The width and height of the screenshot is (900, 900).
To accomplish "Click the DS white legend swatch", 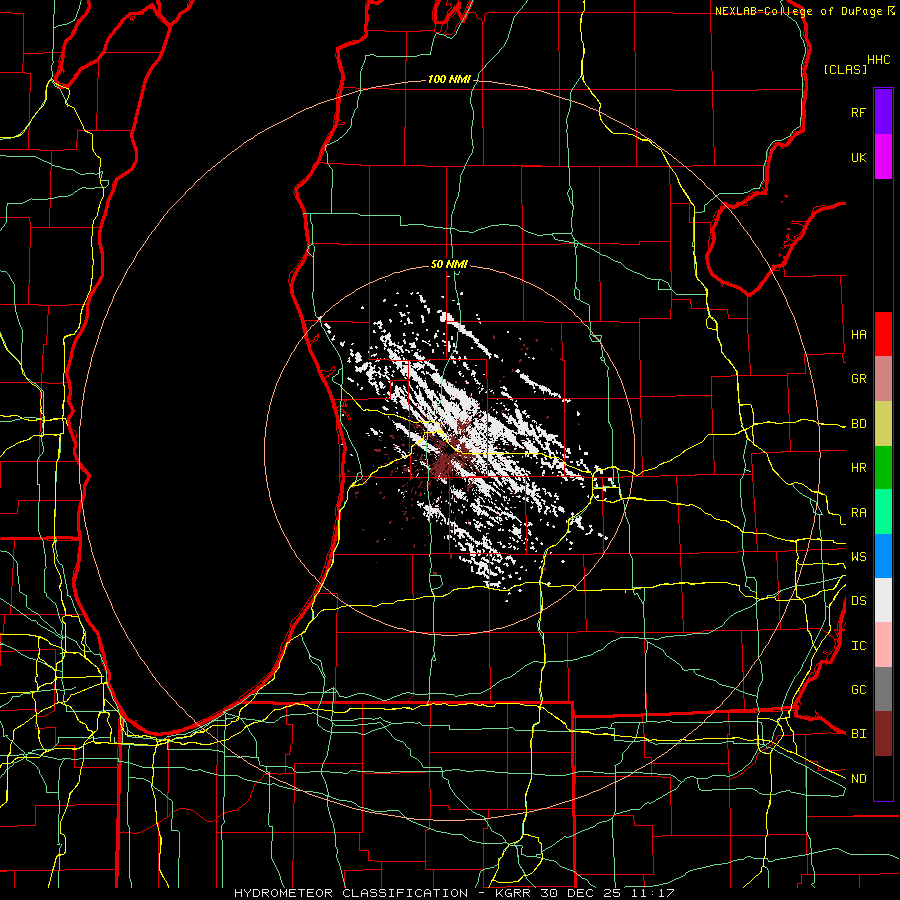I will tap(883, 600).
